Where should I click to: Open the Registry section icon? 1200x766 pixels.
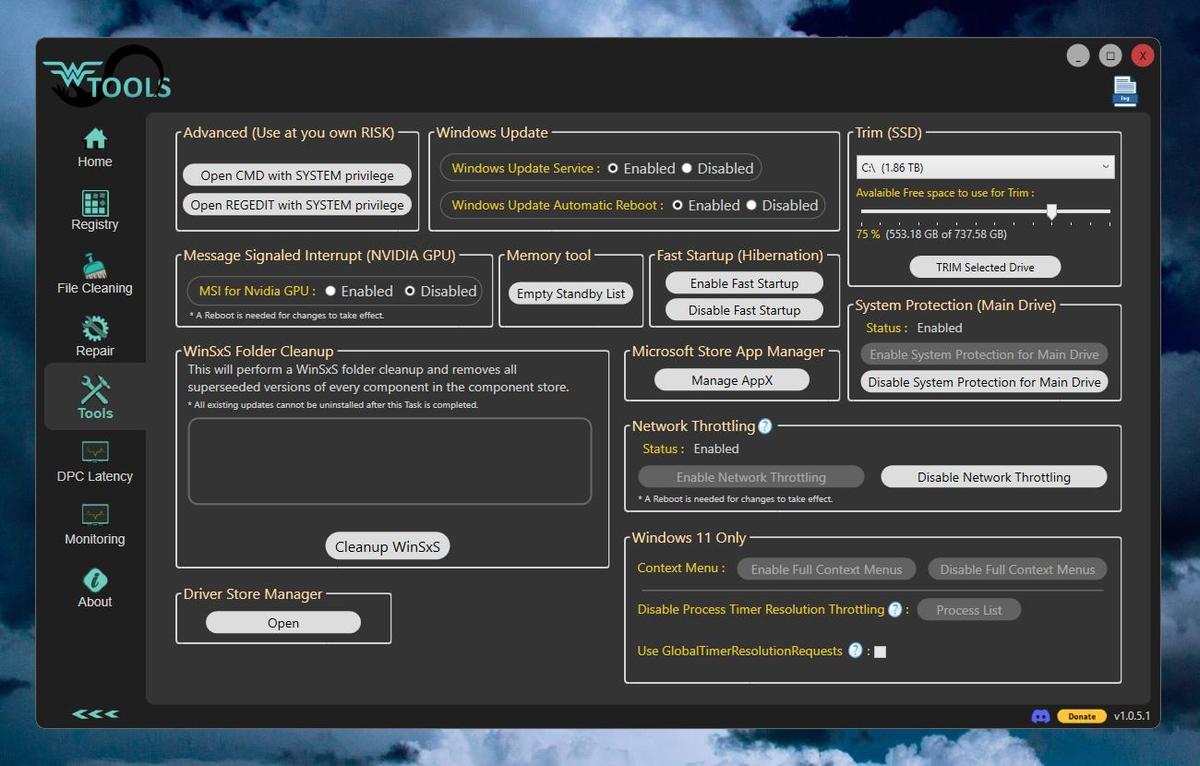[x=95, y=203]
